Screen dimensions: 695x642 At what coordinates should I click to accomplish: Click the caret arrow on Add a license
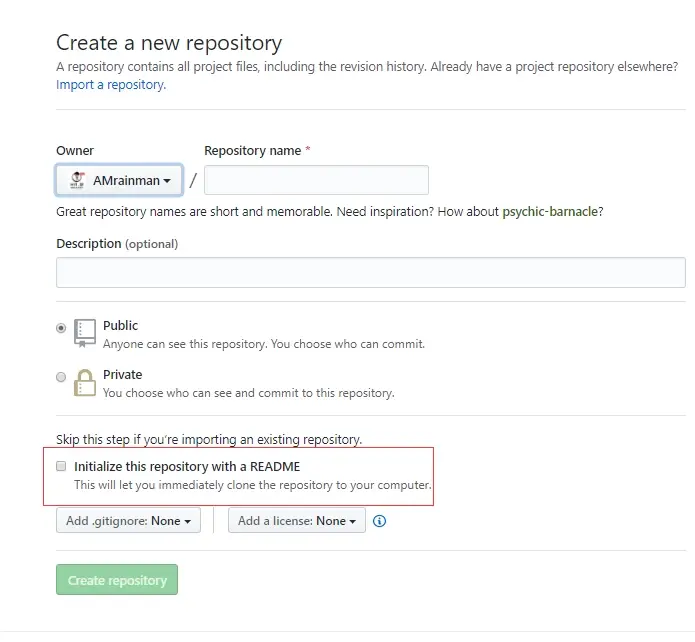[352, 521]
